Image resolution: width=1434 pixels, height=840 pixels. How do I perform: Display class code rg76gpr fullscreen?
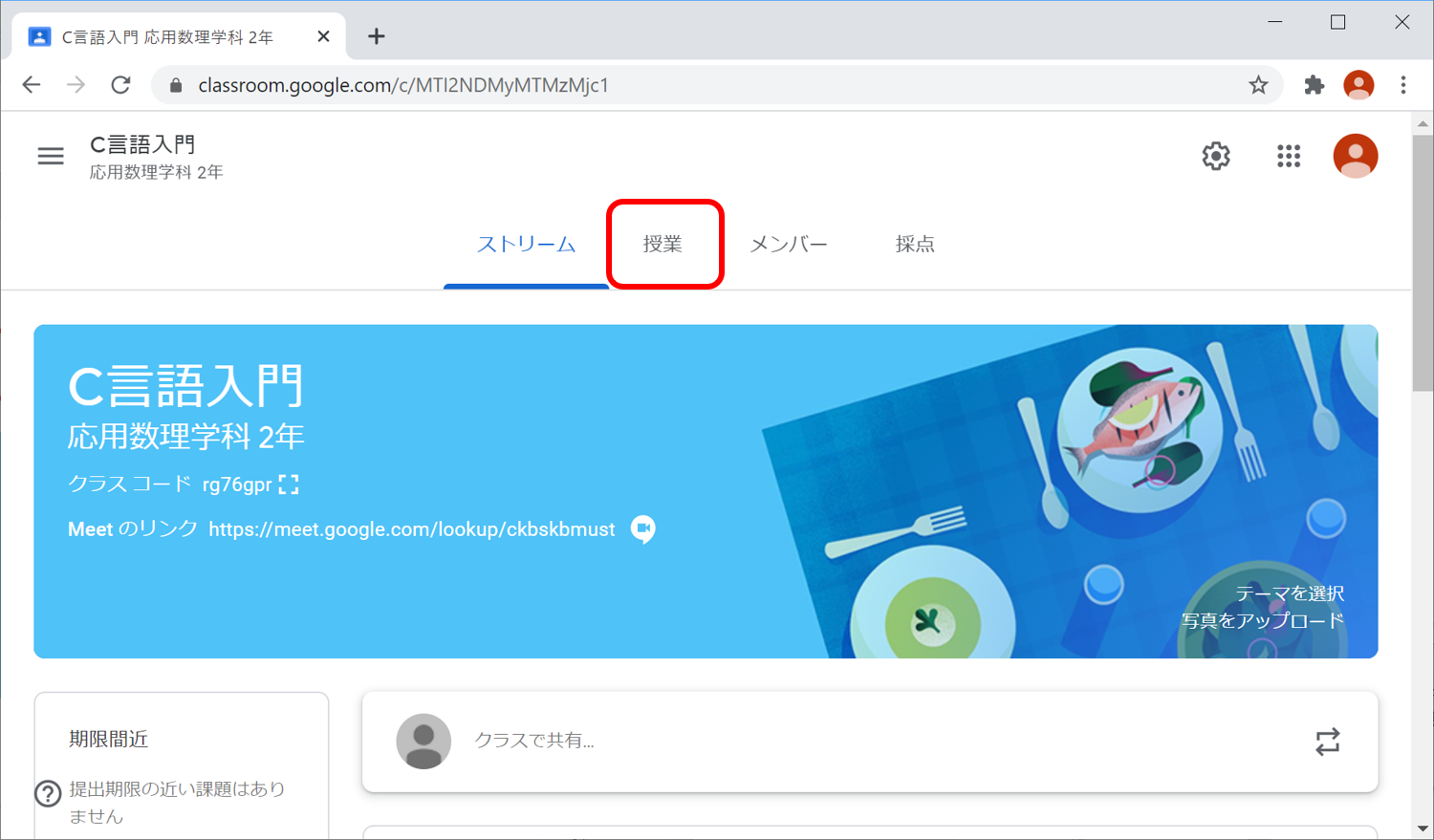(x=289, y=485)
